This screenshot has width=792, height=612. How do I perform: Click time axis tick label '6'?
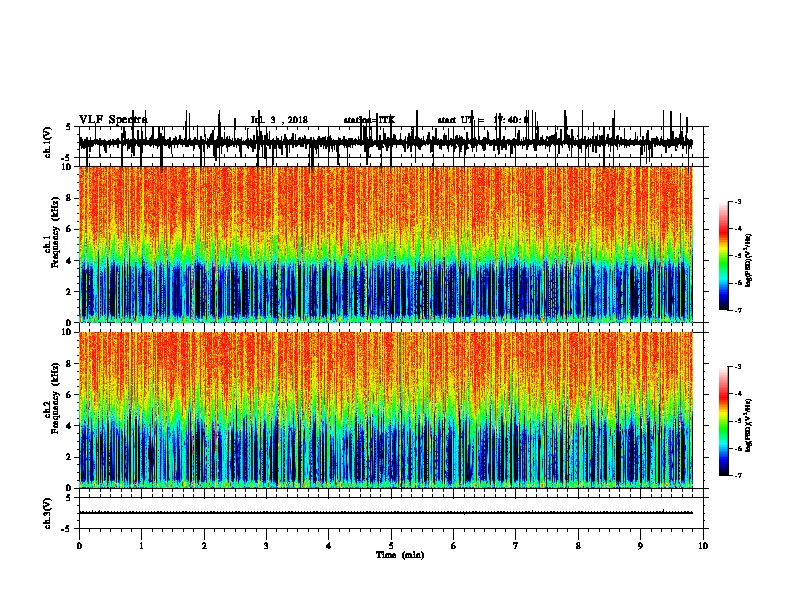point(454,546)
